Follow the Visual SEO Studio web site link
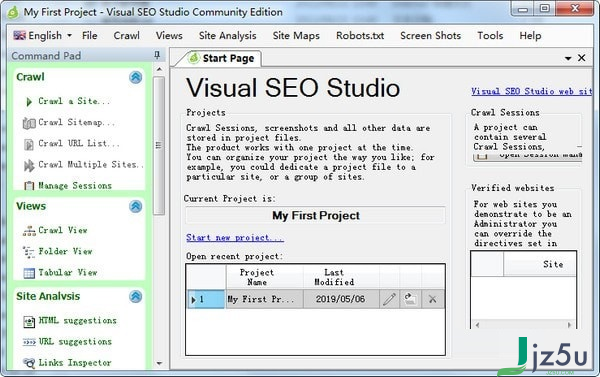Screen dimensions: 600x377 (532, 91)
